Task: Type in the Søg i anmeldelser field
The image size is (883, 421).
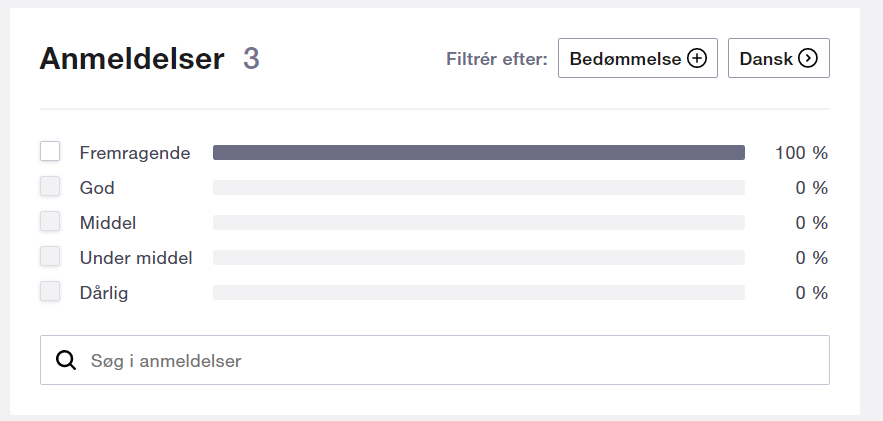Action: 450,360
